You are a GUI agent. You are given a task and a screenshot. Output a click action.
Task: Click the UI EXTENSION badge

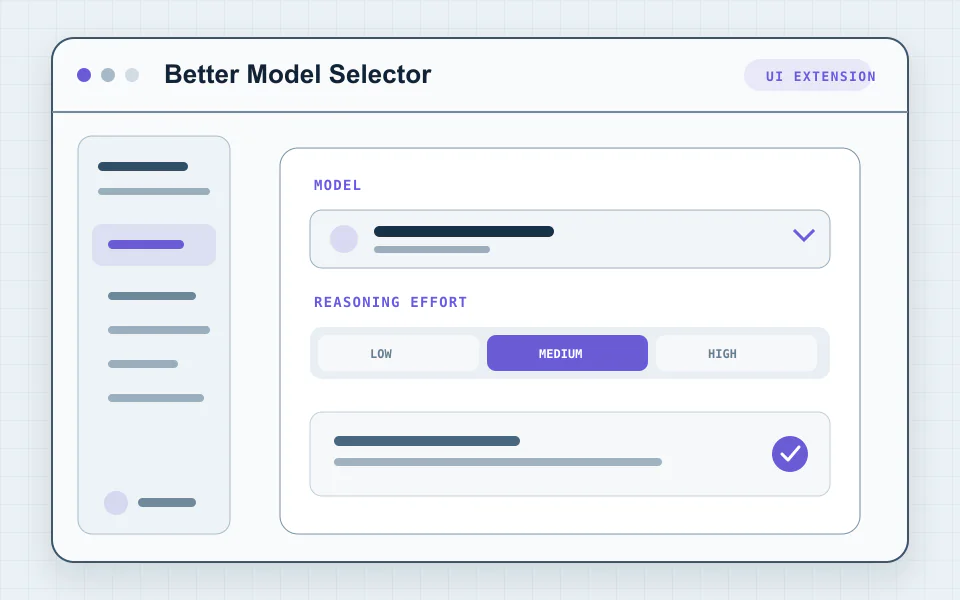808,75
